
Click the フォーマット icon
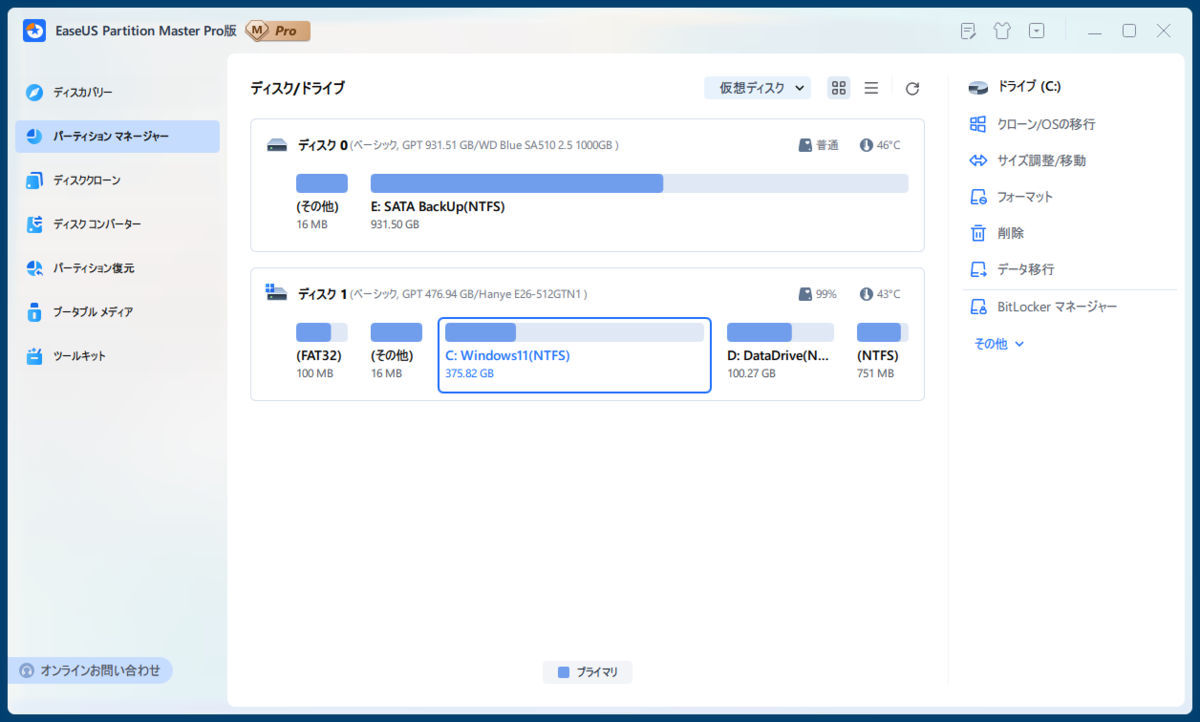coord(978,197)
